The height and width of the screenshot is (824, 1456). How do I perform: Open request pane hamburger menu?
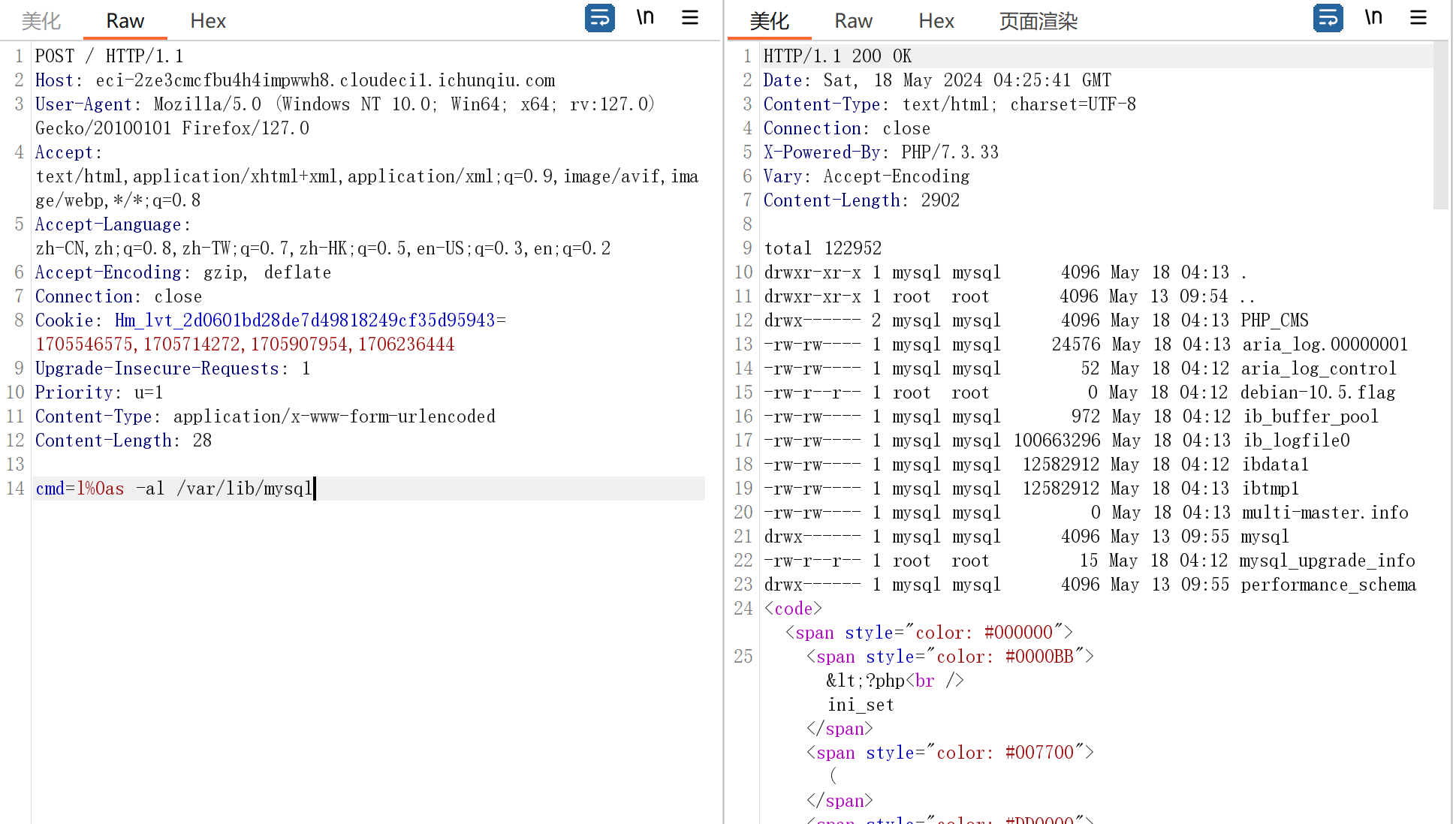[690, 17]
